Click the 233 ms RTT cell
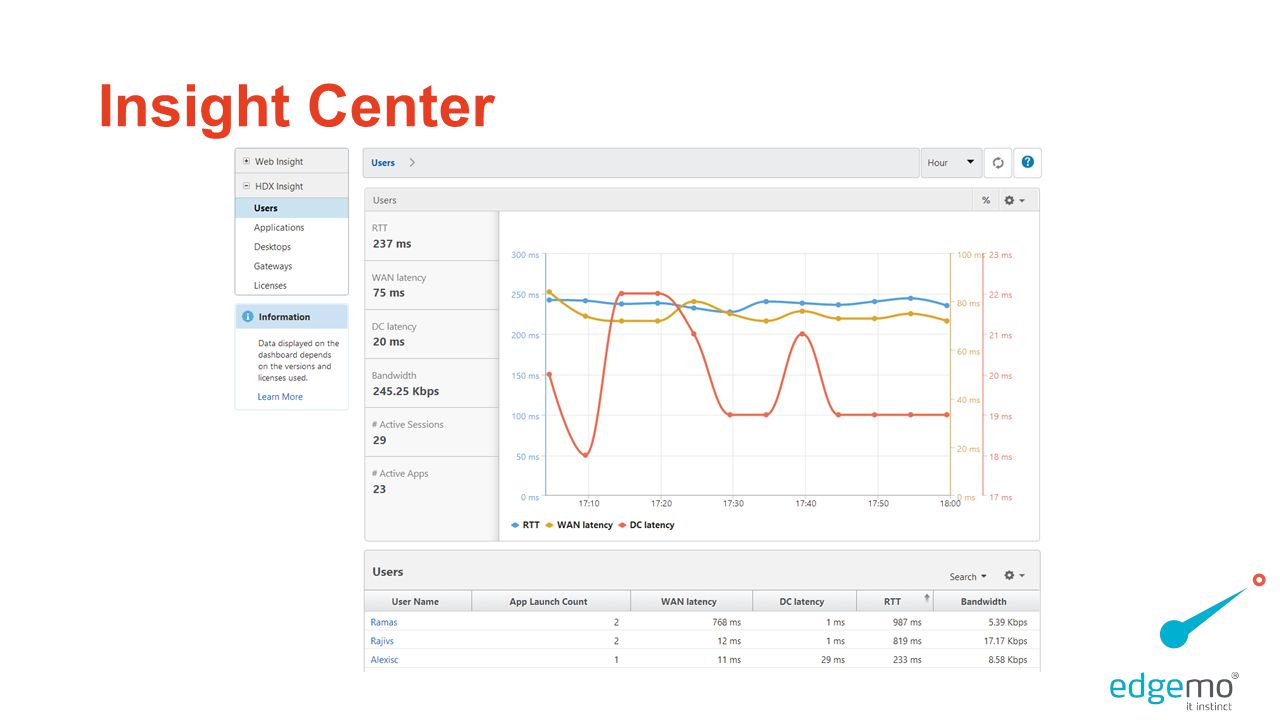 (907, 660)
